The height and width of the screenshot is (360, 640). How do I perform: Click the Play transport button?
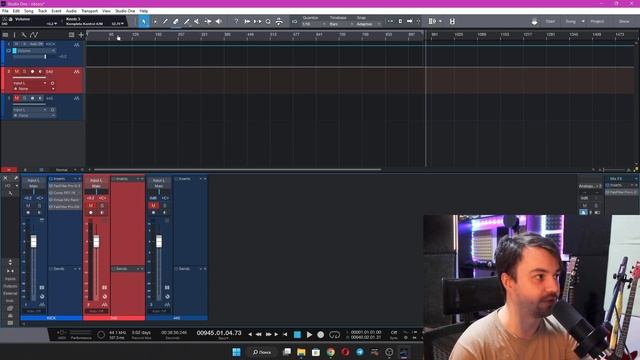pyautogui.click(x=309, y=335)
